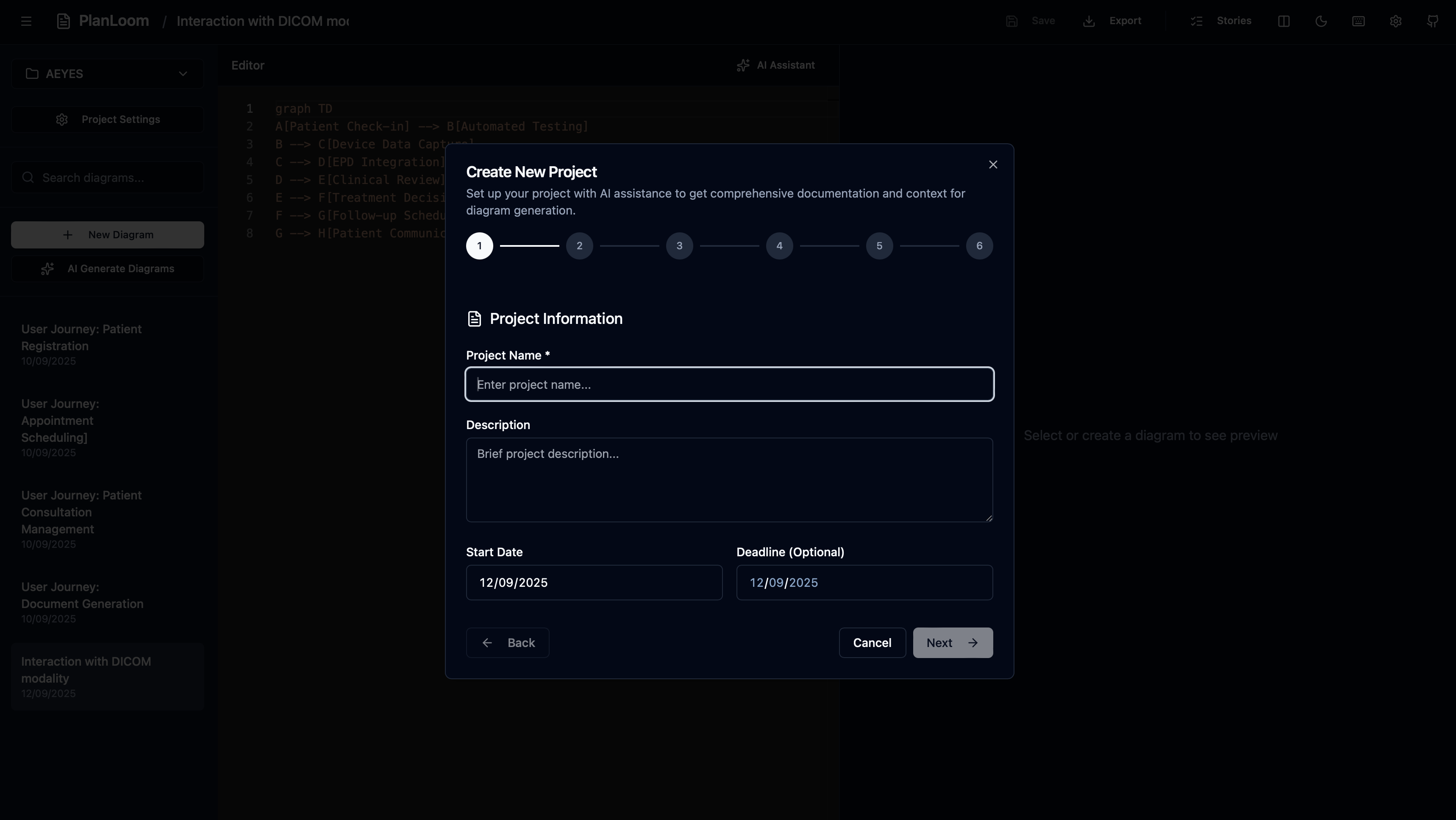The height and width of the screenshot is (820, 1456).
Task: Click the split panel layout icon
Action: point(1284,22)
